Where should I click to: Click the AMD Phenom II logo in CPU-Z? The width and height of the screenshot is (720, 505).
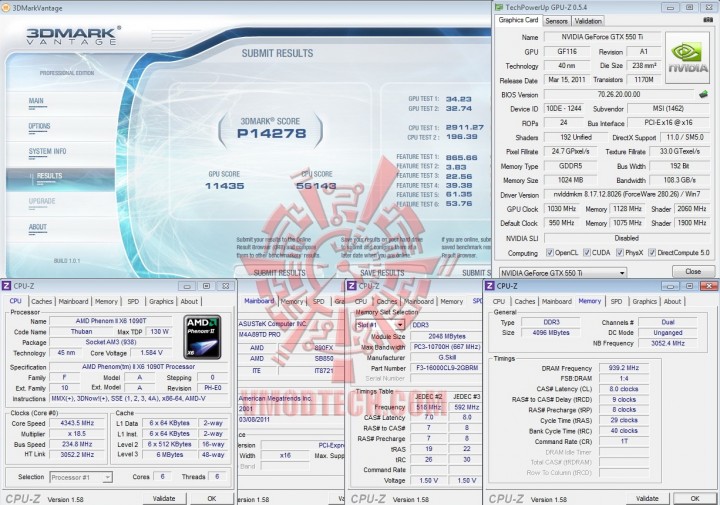click(x=202, y=337)
